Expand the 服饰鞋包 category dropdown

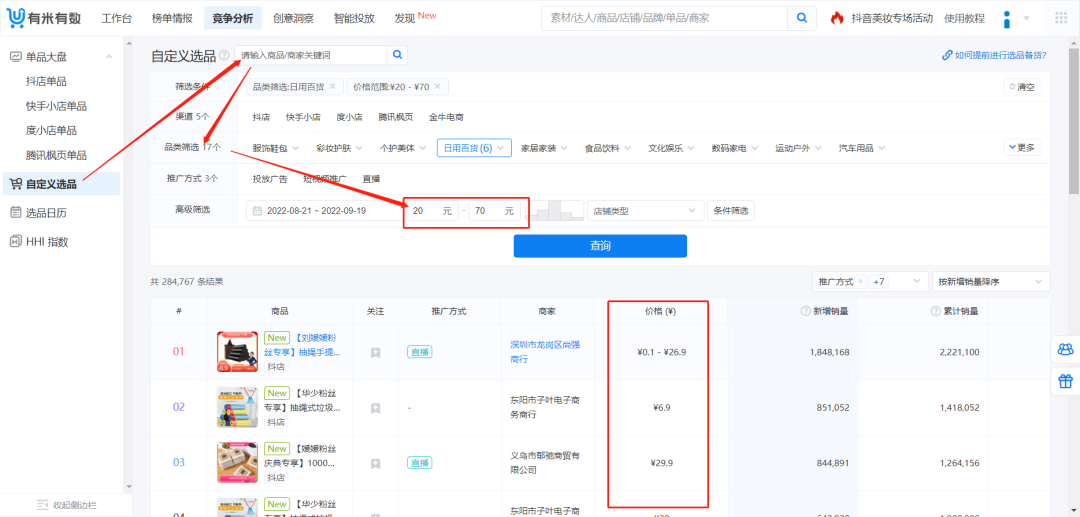[x=277, y=148]
